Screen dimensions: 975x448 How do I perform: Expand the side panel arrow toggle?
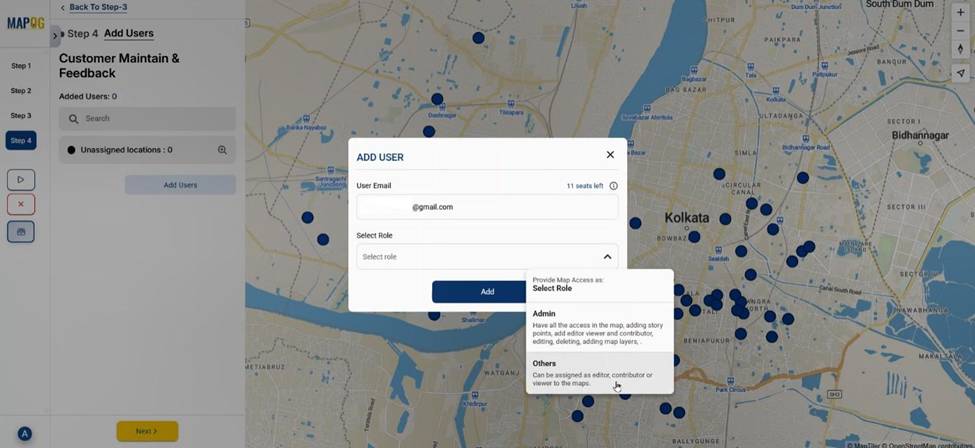click(x=55, y=35)
